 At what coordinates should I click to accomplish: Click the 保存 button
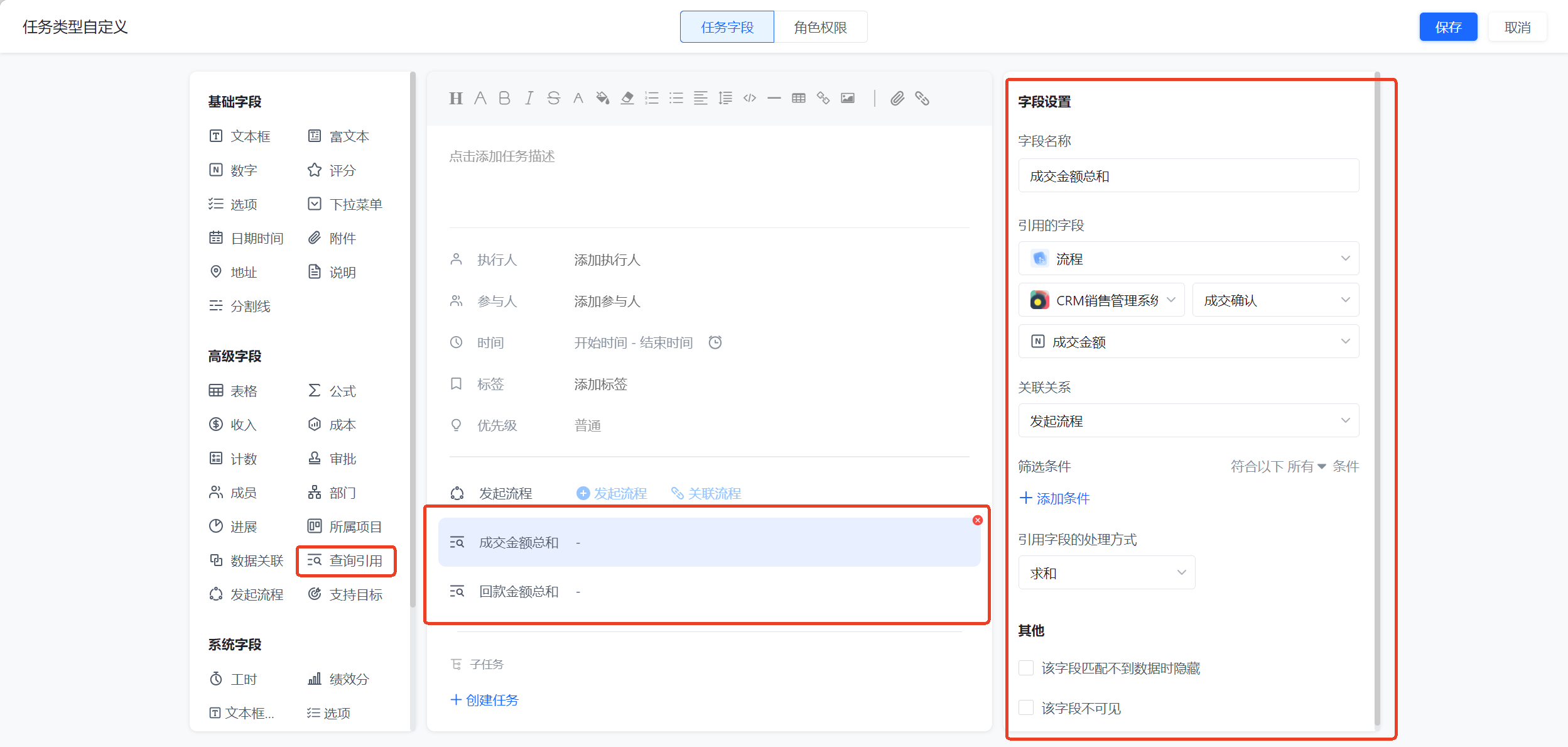point(1448,27)
